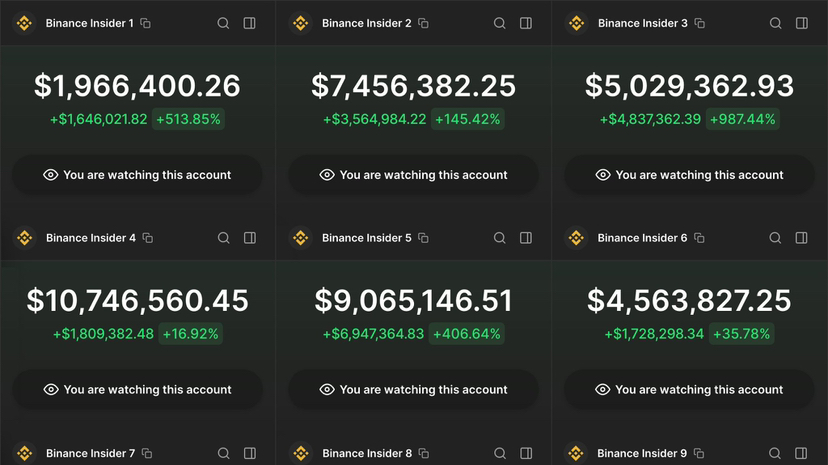Click the eye icon on Binance Insider 1
This screenshot has width=828, height=465.
pyautogui.click(x=51, y=175)
